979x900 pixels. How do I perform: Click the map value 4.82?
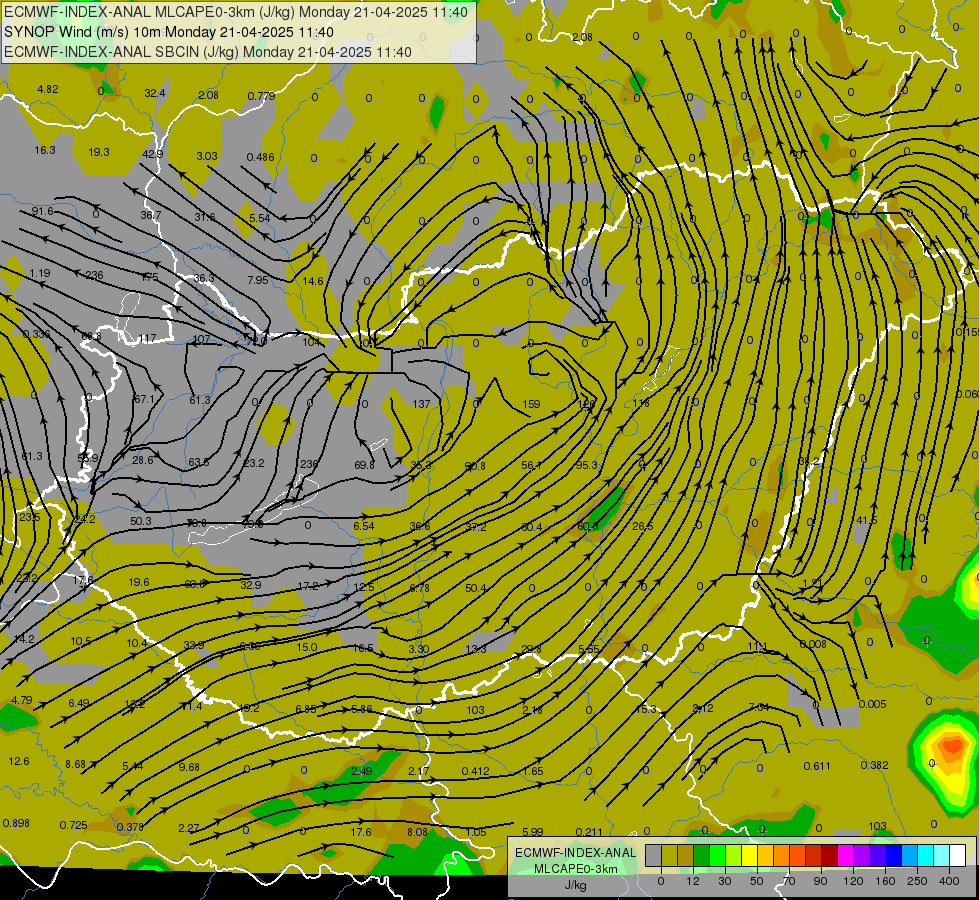[48, 89]
